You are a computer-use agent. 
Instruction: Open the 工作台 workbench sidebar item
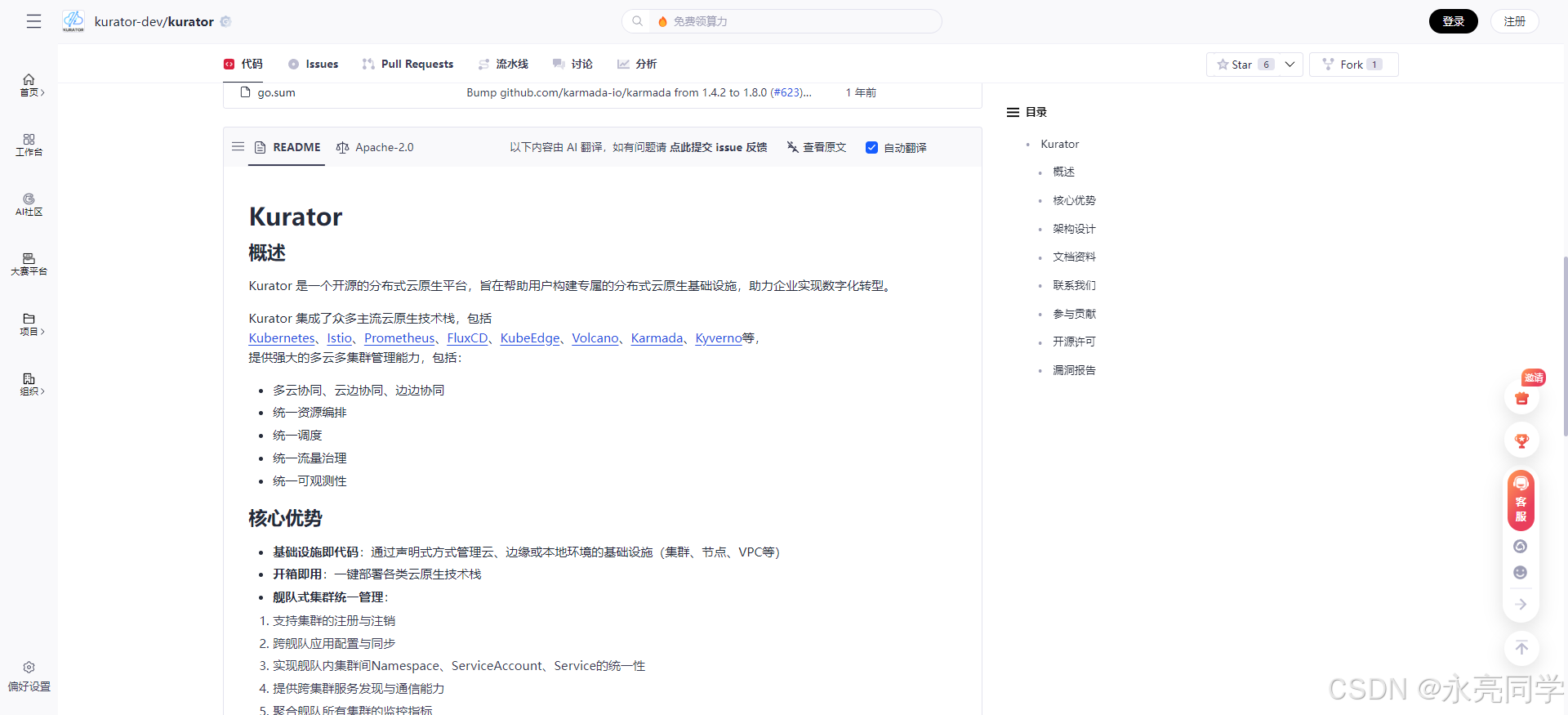29,145
